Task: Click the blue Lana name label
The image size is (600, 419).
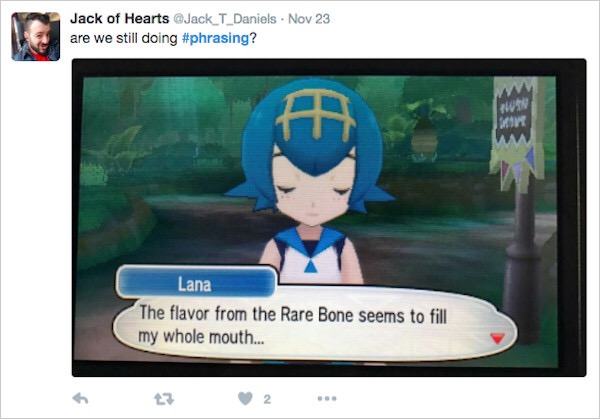Action: (x=196, y=283)
